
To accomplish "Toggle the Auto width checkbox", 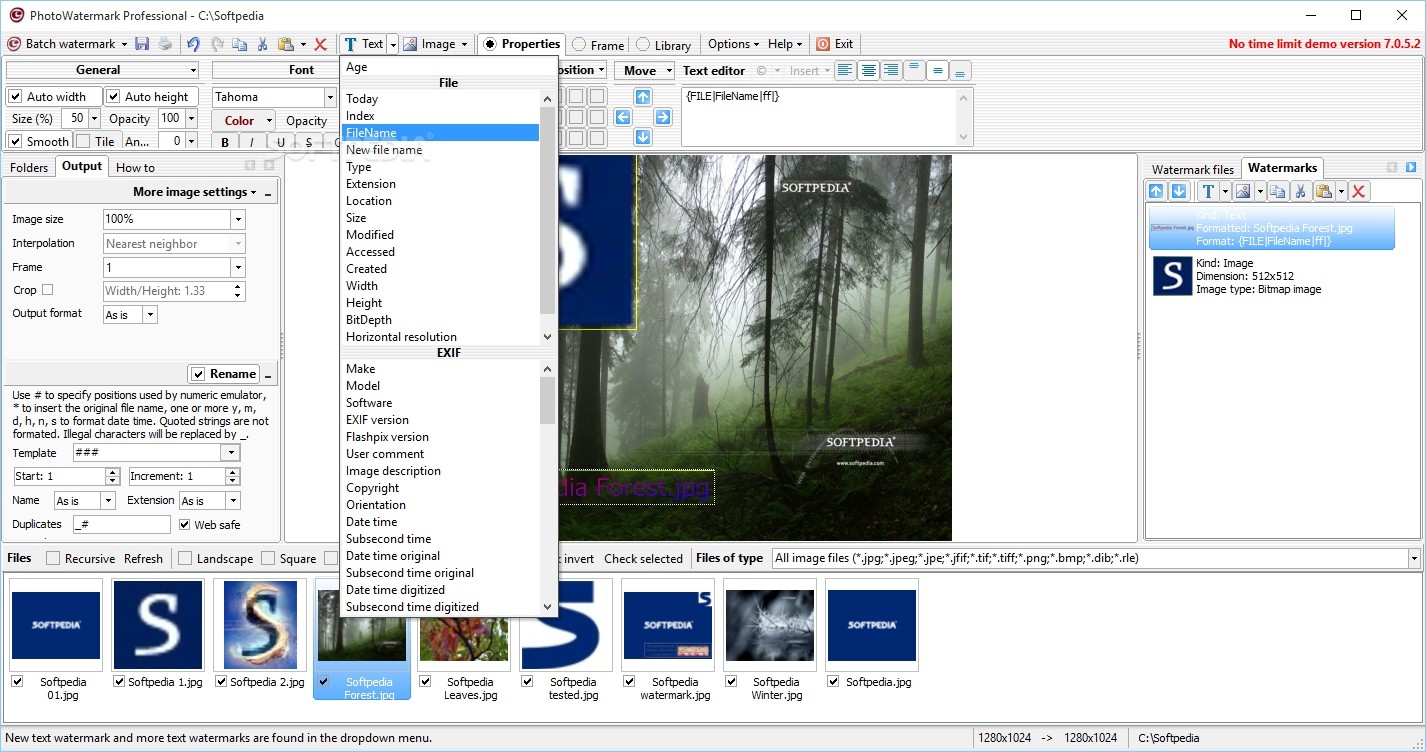I will 15,97.
